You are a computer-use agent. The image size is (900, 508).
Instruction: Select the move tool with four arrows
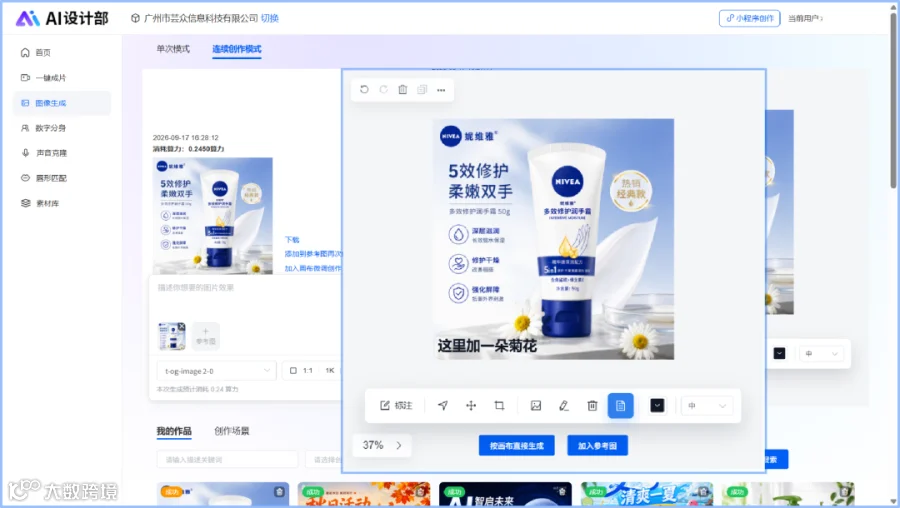point(471,406)
